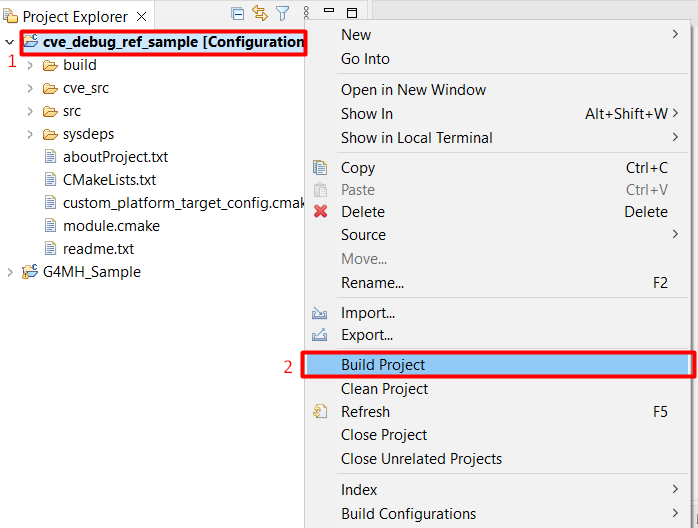Click the Import icon in context menu
This screenshot has height=528, width=698.
[320, 313]
